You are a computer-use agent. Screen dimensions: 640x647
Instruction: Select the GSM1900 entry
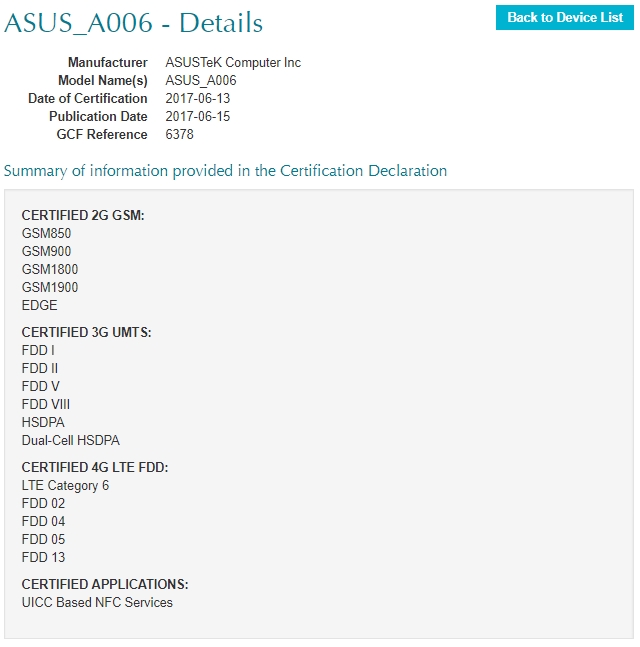click(50, 287)
